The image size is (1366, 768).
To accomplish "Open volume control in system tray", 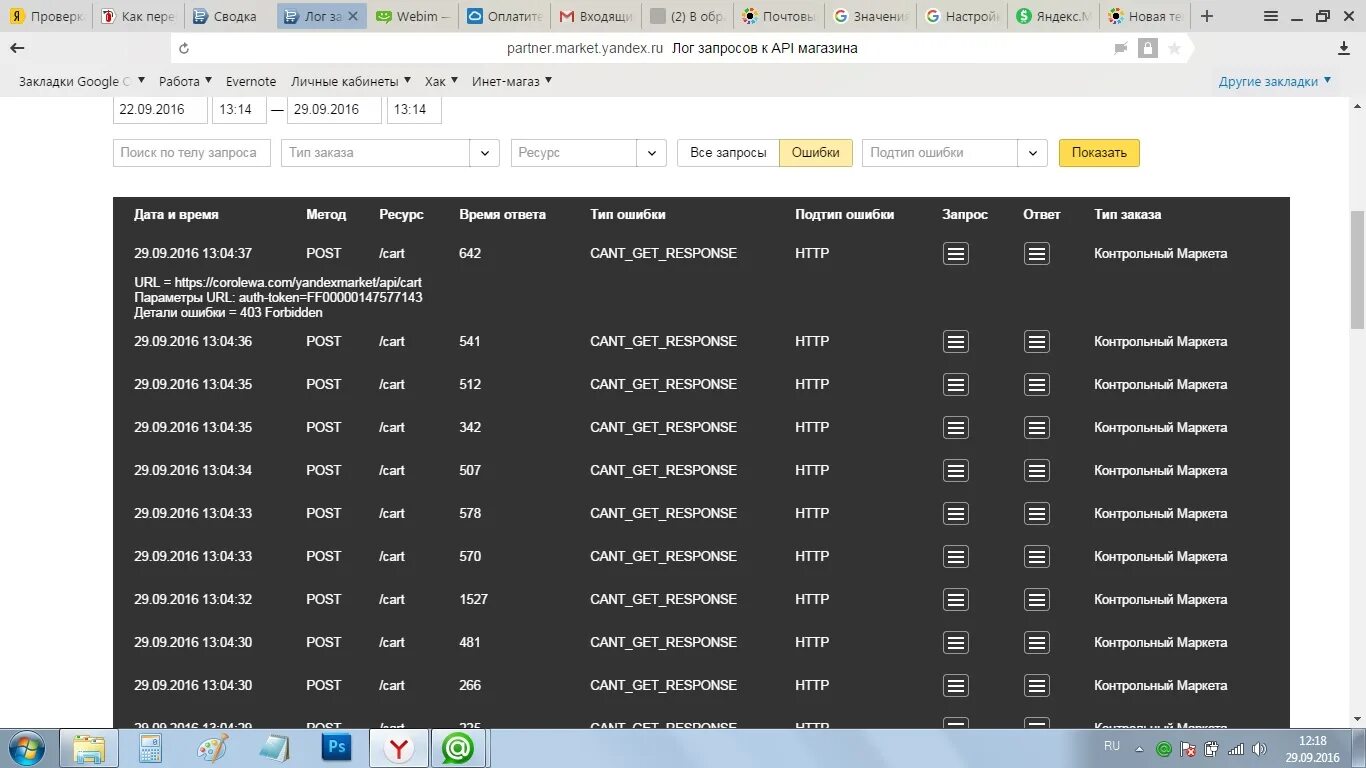I will (x=1259, y=748).
